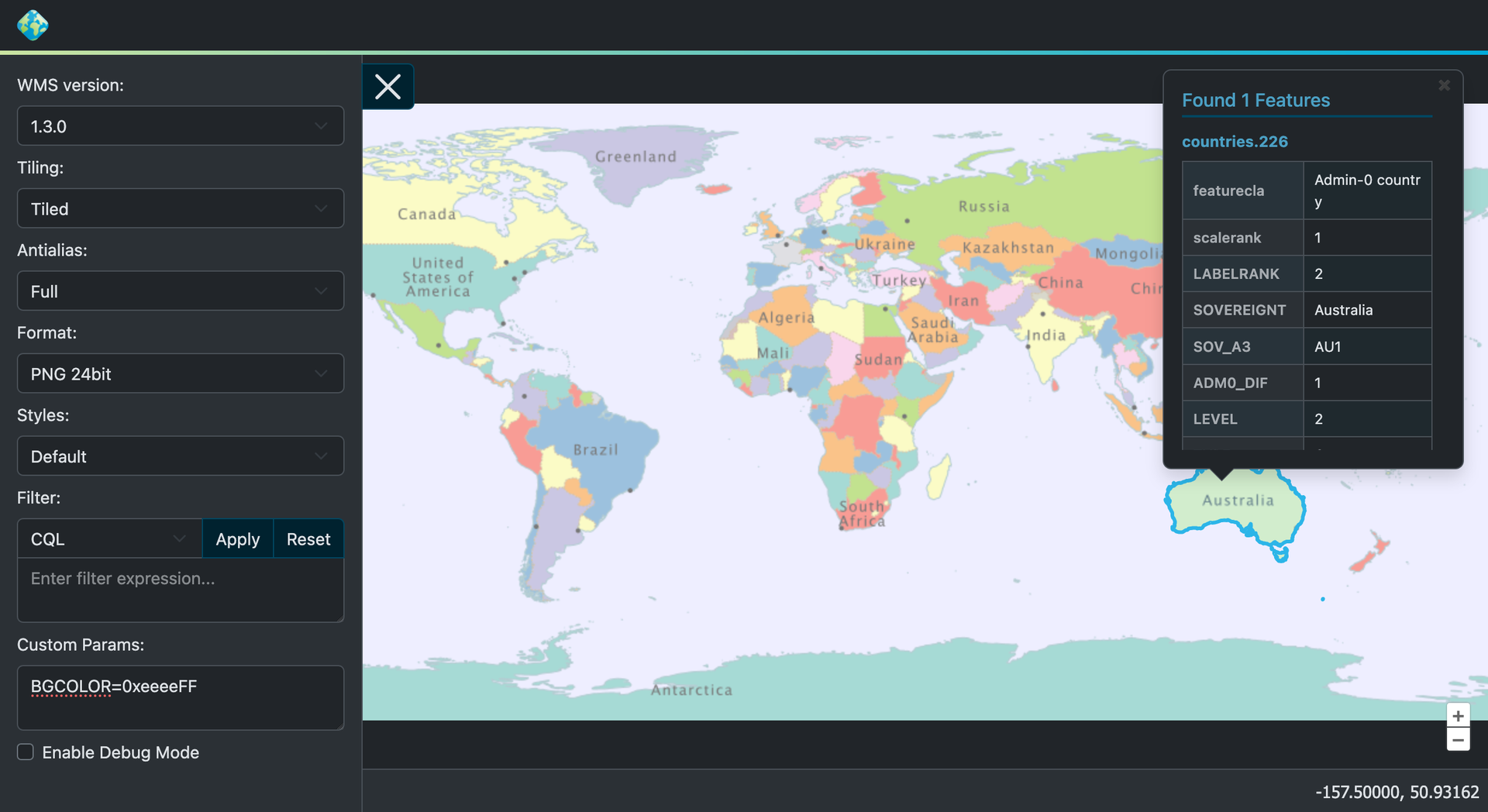Open the CQL filter type dropdown
This screenshot has height=812, width=1488.
click(x=109, y=539)
